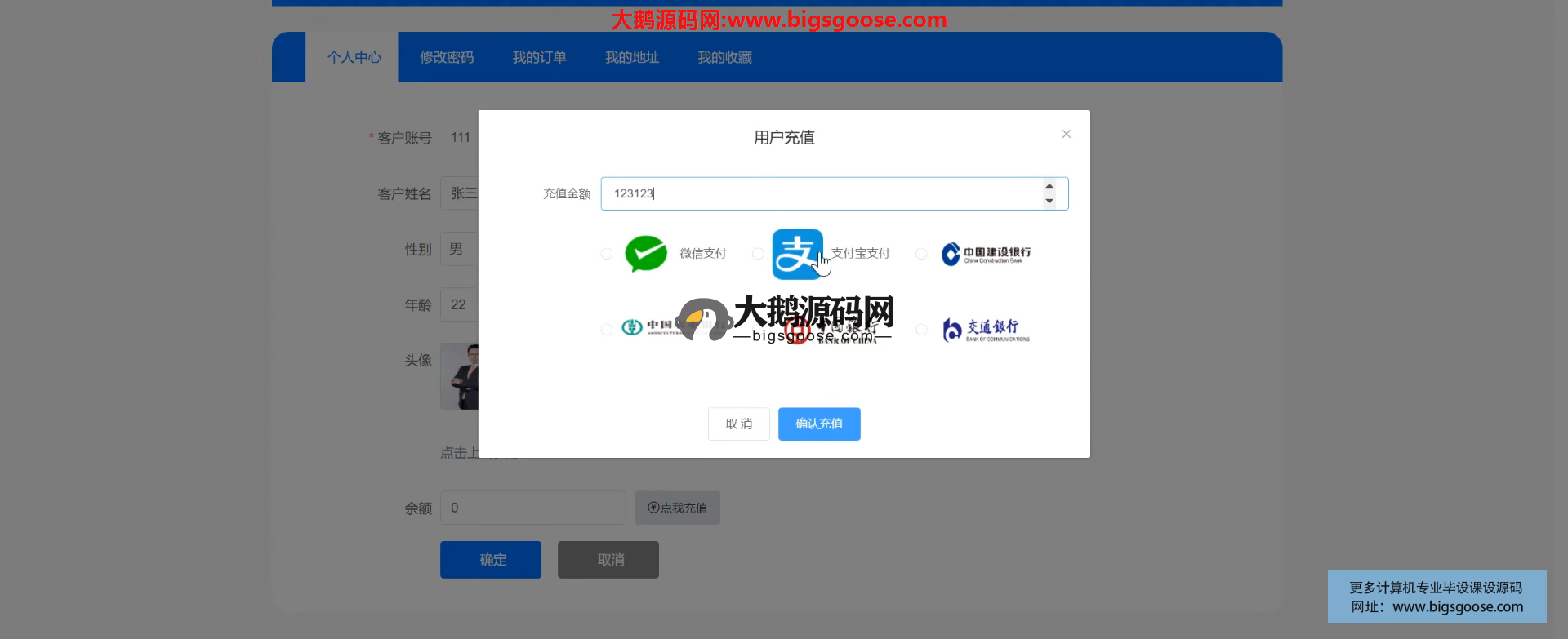1568x639 pixels.
Task: Select the 微信支付 radio button
Action: [607, 254]
